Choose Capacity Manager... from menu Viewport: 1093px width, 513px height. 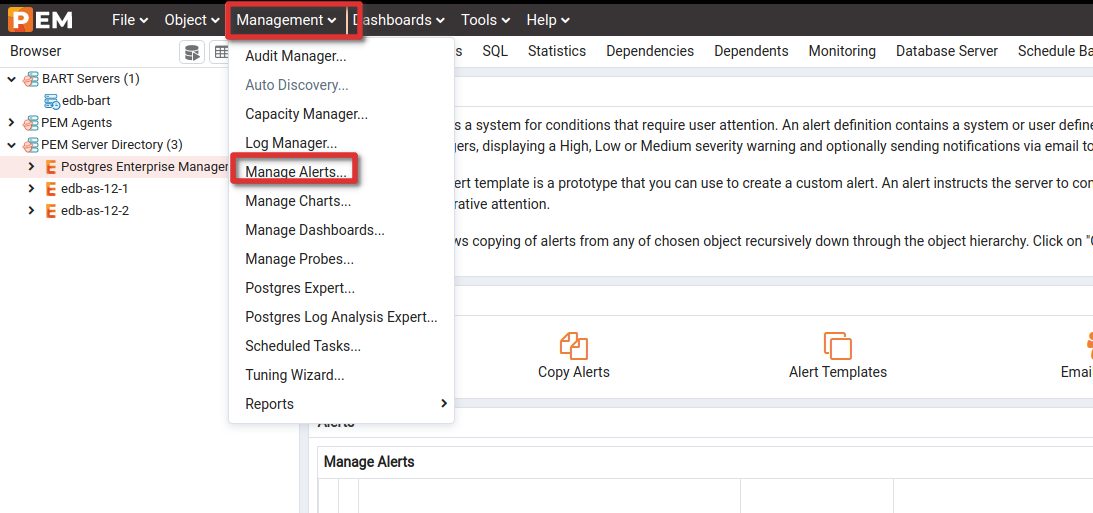[342, 114]
